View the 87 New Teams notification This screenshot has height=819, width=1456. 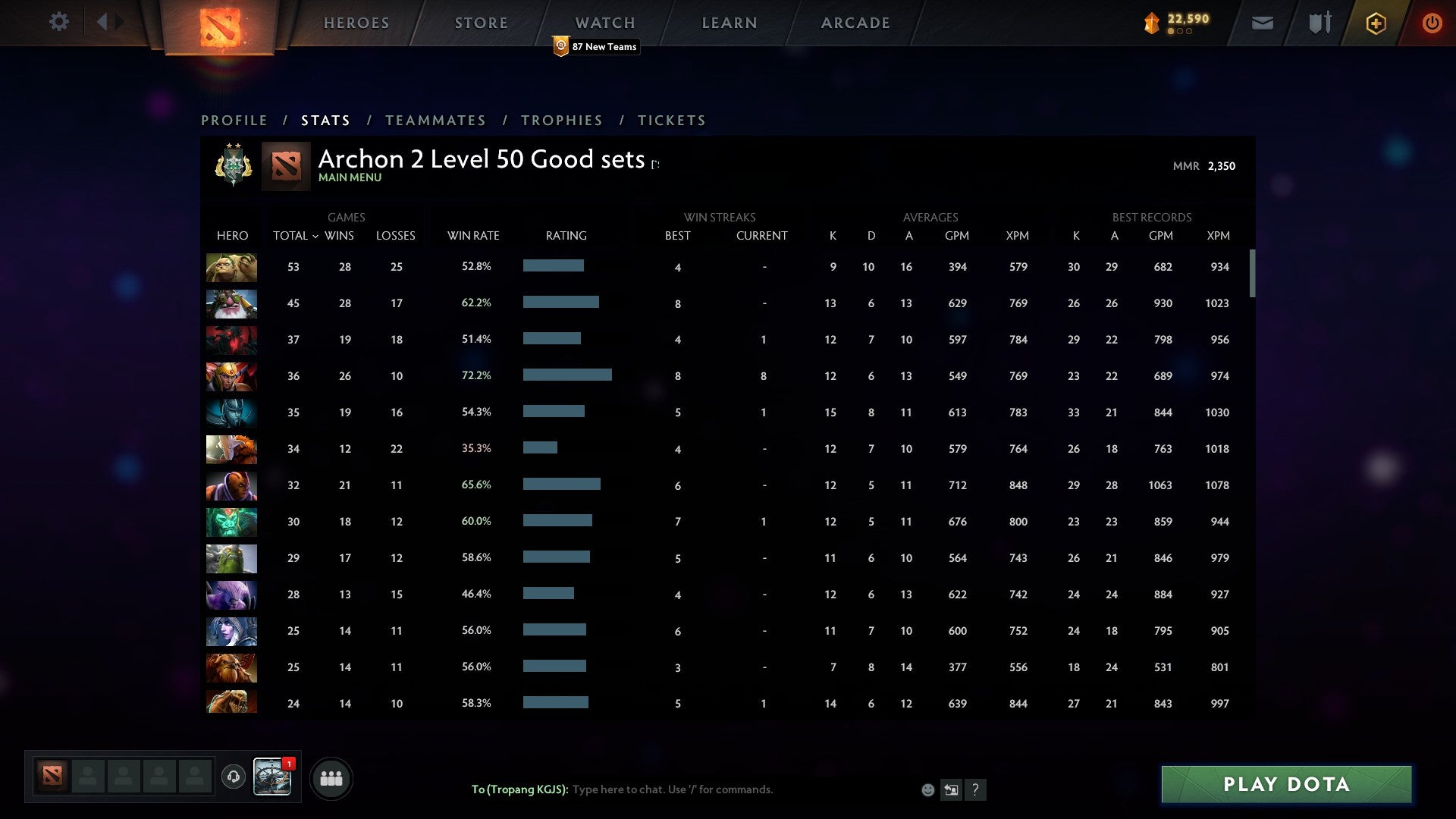[x=595, y=46]
